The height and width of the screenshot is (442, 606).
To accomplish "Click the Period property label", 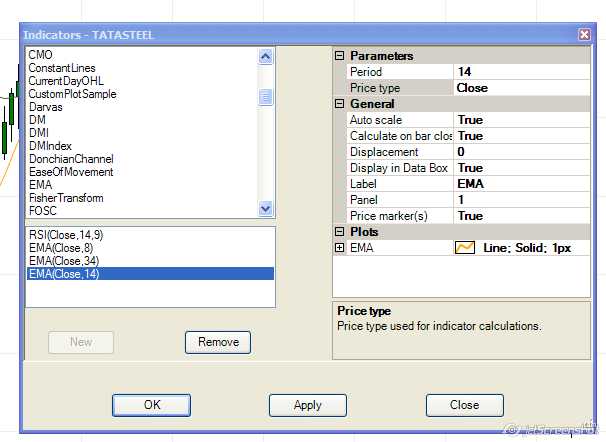I will pyautogui.click(x=366, y=72).
